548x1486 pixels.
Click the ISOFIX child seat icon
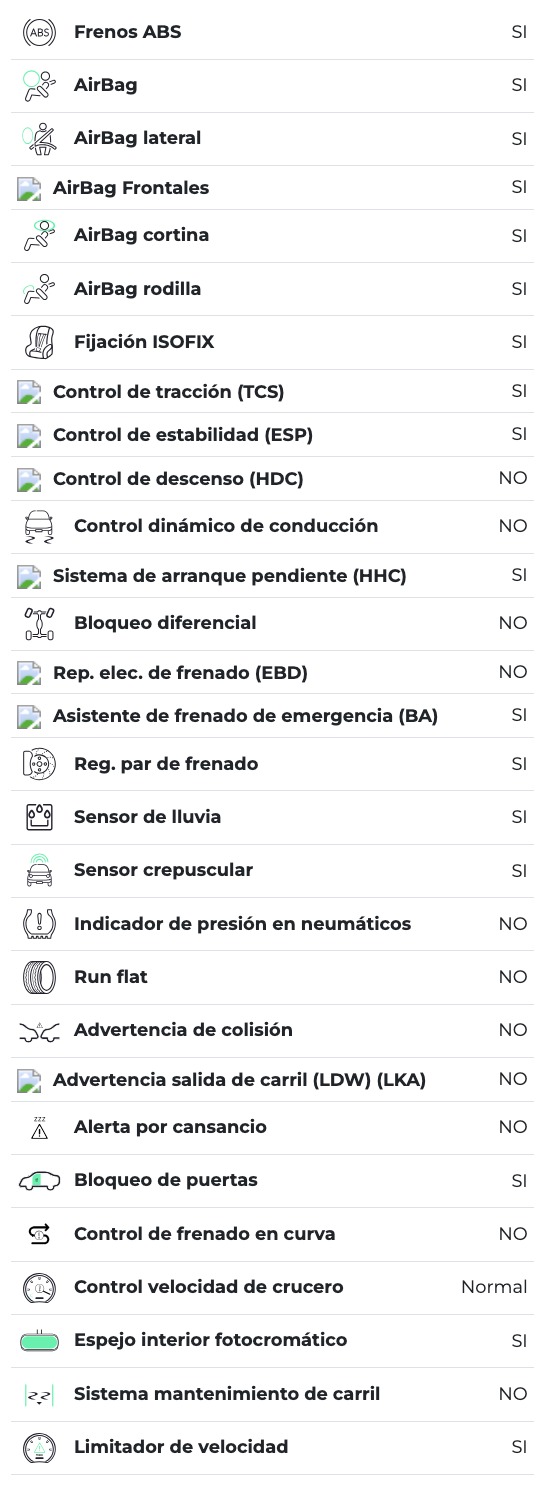[x=40, y=342]
